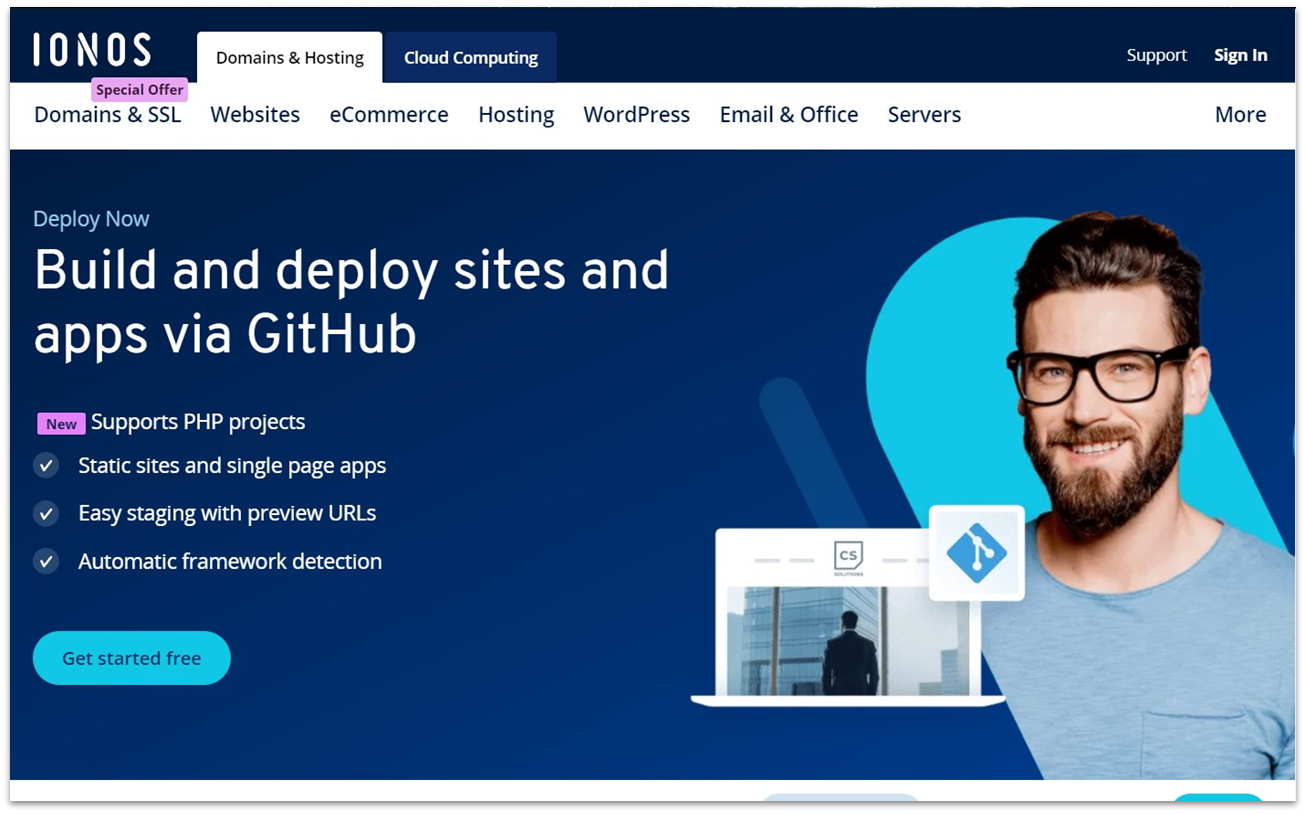The width and height of the screenshot is (1306, 814).
Task: Switch to Cloud Computing tab
Action: tap(471, 58)
